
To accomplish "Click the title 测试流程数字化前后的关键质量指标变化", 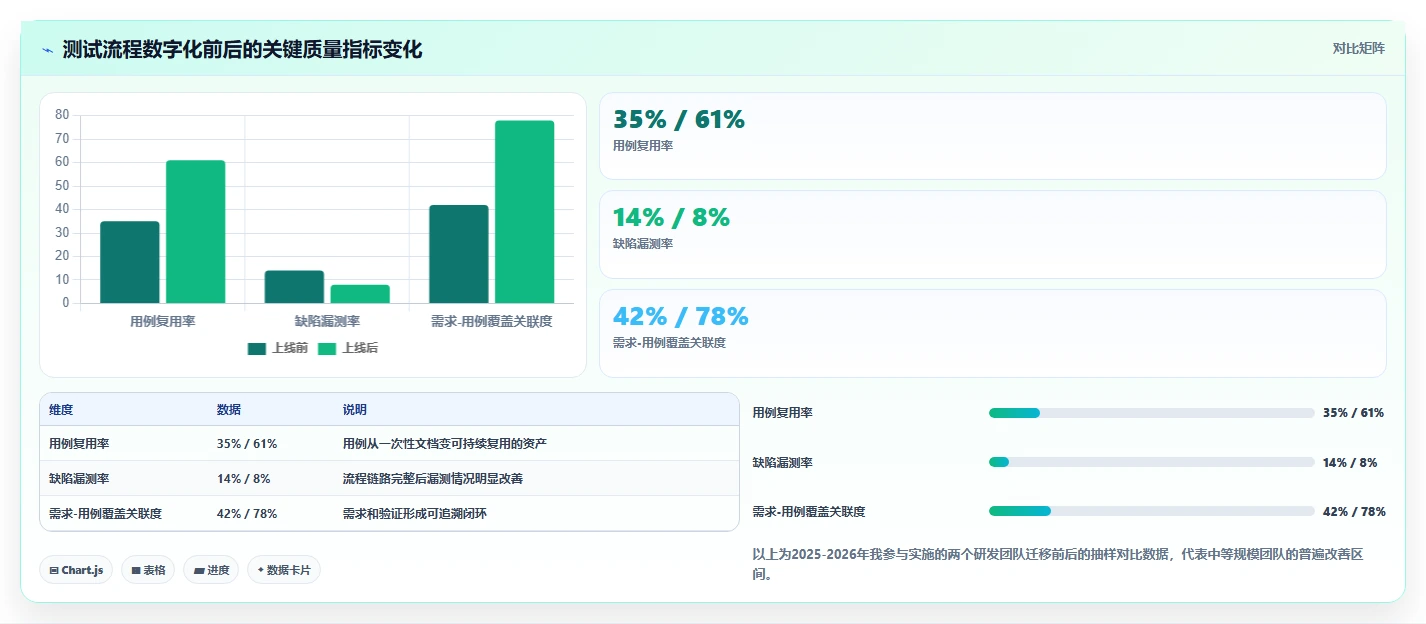I will click(x=242, y=50).
